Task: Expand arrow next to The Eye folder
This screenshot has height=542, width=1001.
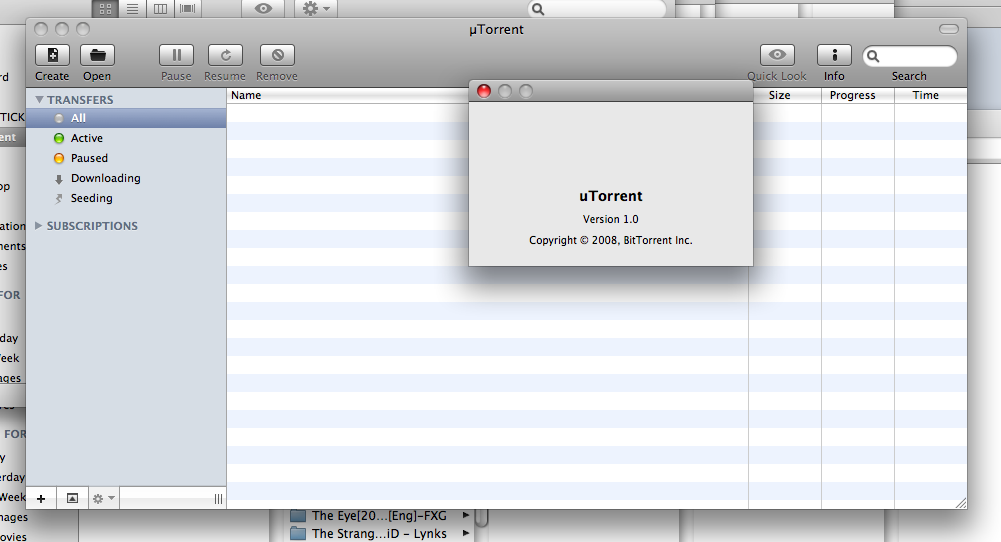Action: coord(466,515)
